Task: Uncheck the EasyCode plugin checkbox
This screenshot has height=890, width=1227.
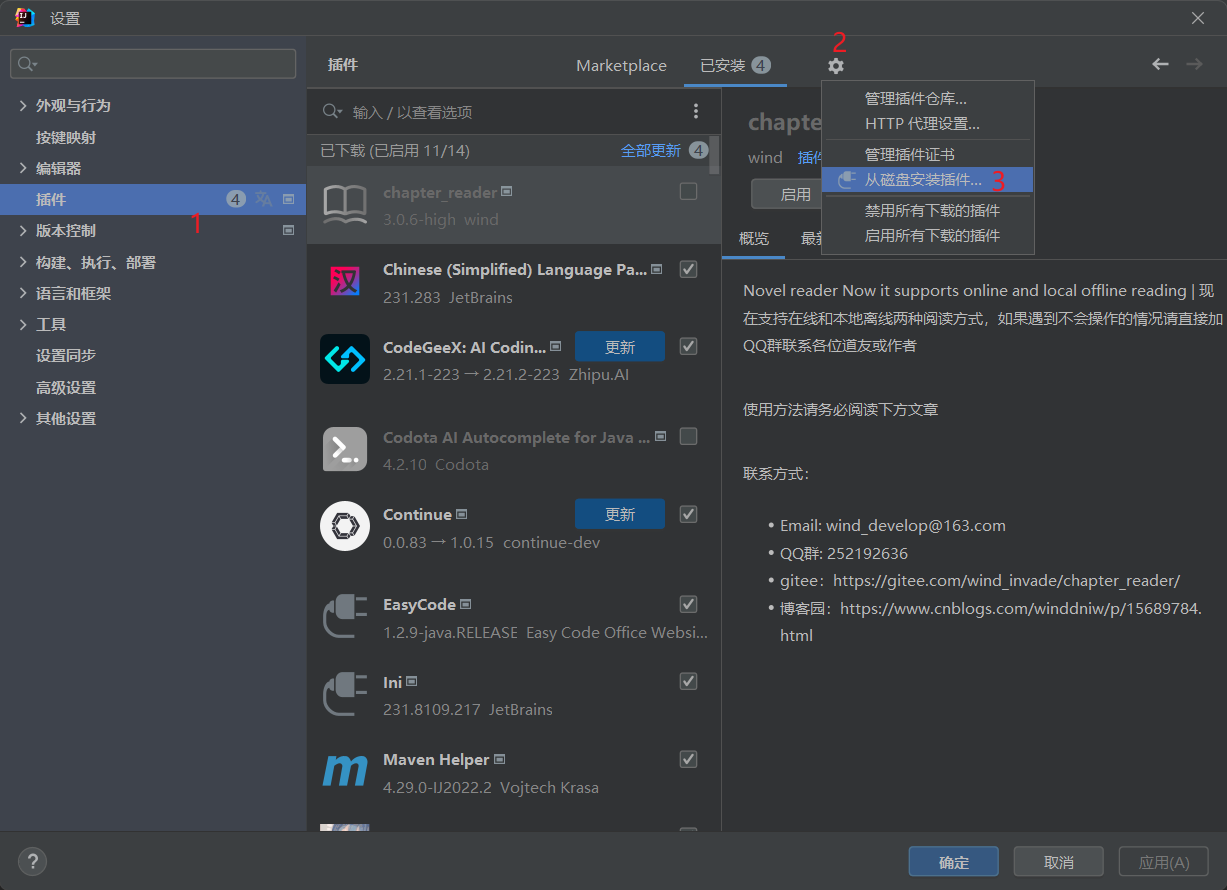Action: click(x=688, y=604)
